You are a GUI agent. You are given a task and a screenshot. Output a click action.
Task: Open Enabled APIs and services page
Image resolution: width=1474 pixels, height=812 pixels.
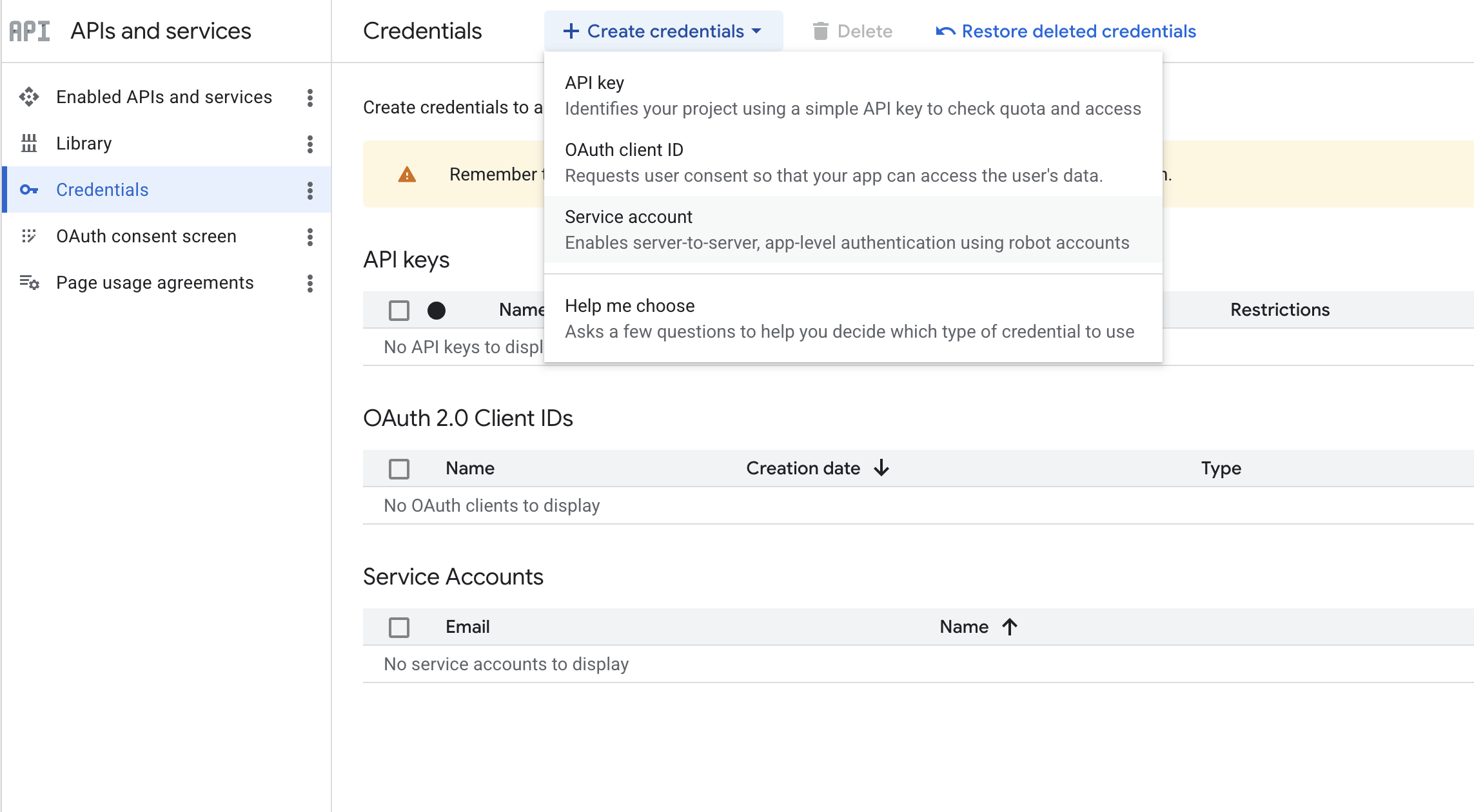164,97
